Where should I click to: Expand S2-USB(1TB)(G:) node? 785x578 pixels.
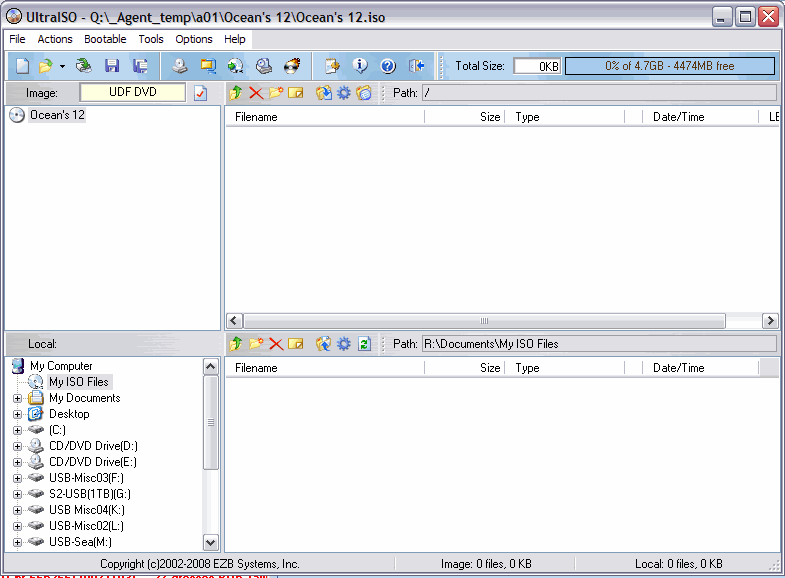coord(18,494)
